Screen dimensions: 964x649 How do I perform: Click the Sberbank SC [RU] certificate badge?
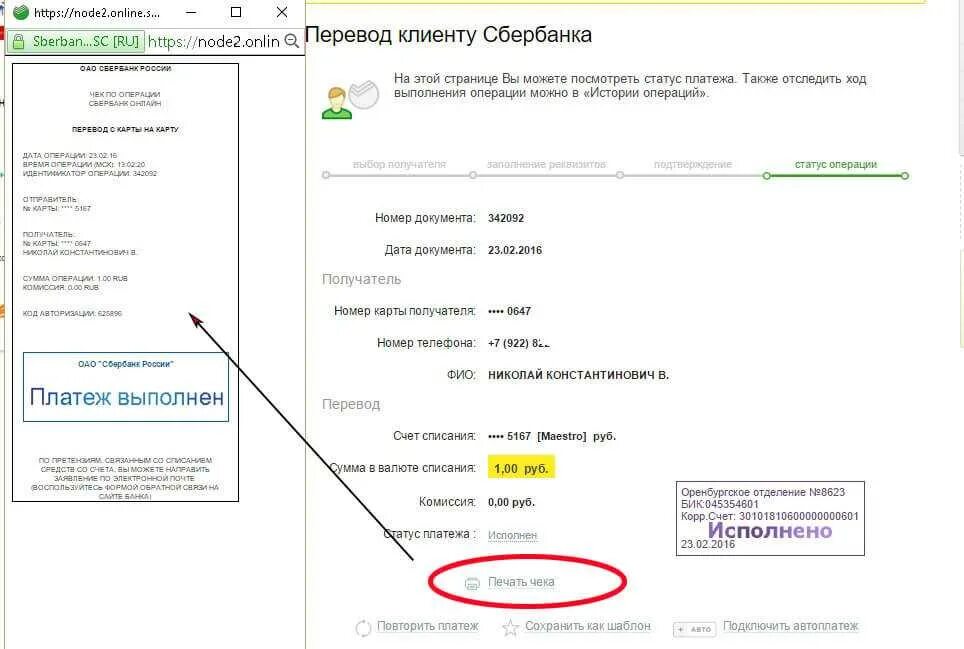tap(76, 41)
